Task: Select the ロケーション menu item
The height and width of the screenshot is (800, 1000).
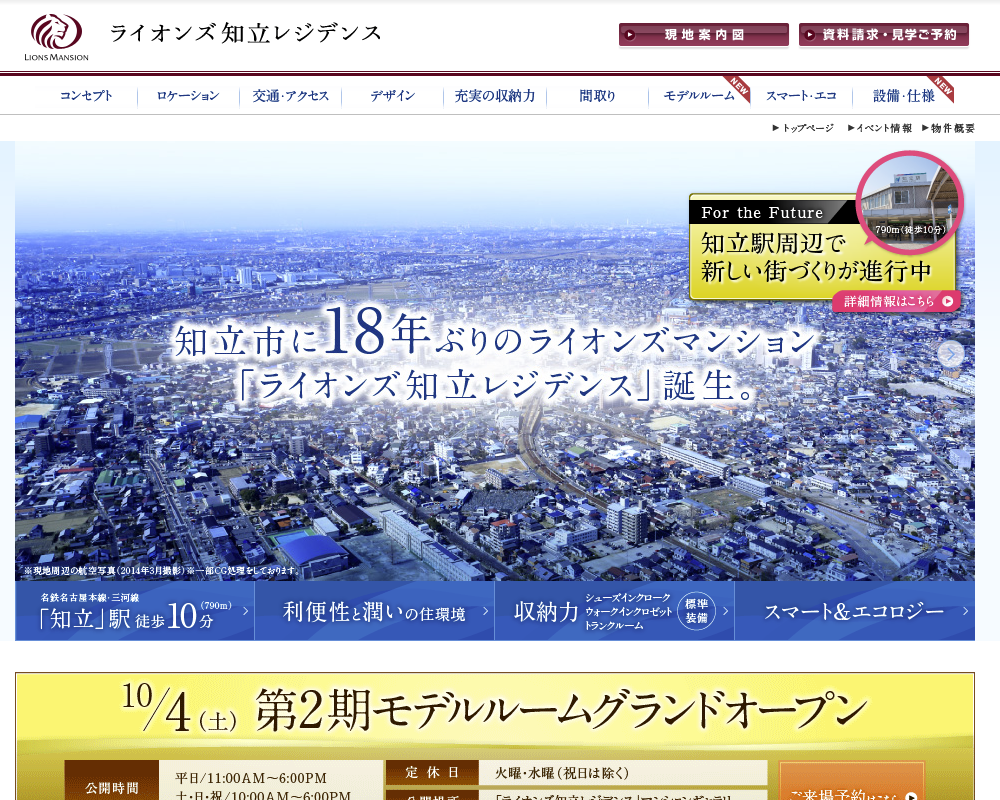Action: click(188, 96)
